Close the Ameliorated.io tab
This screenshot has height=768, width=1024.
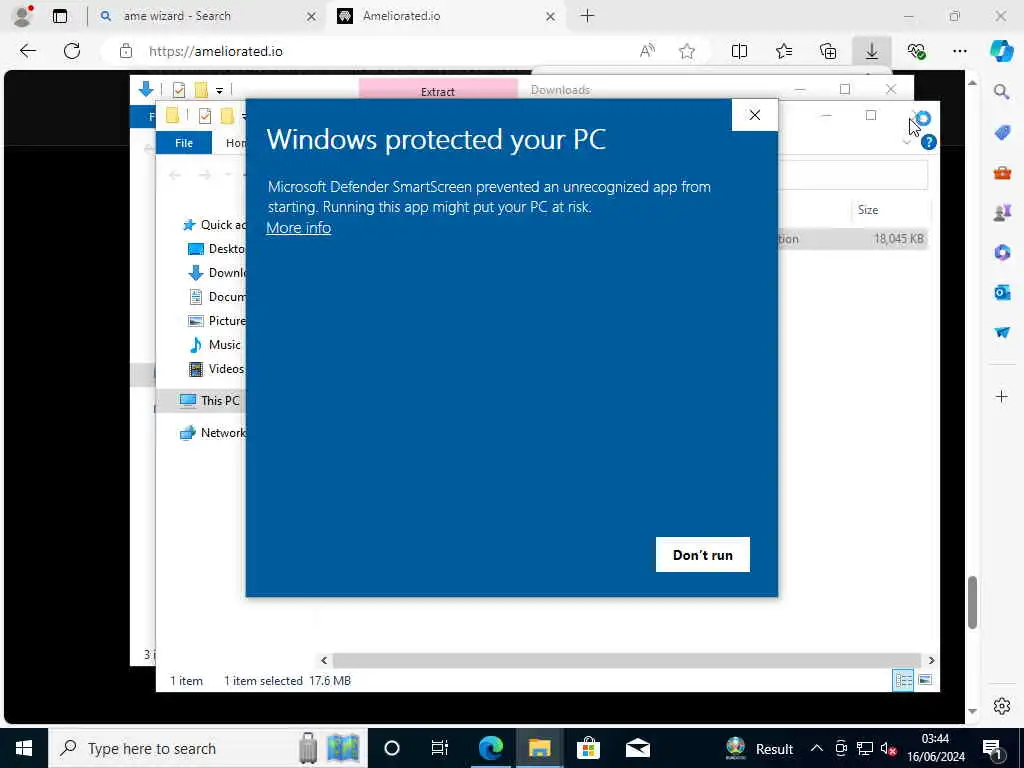551,16
